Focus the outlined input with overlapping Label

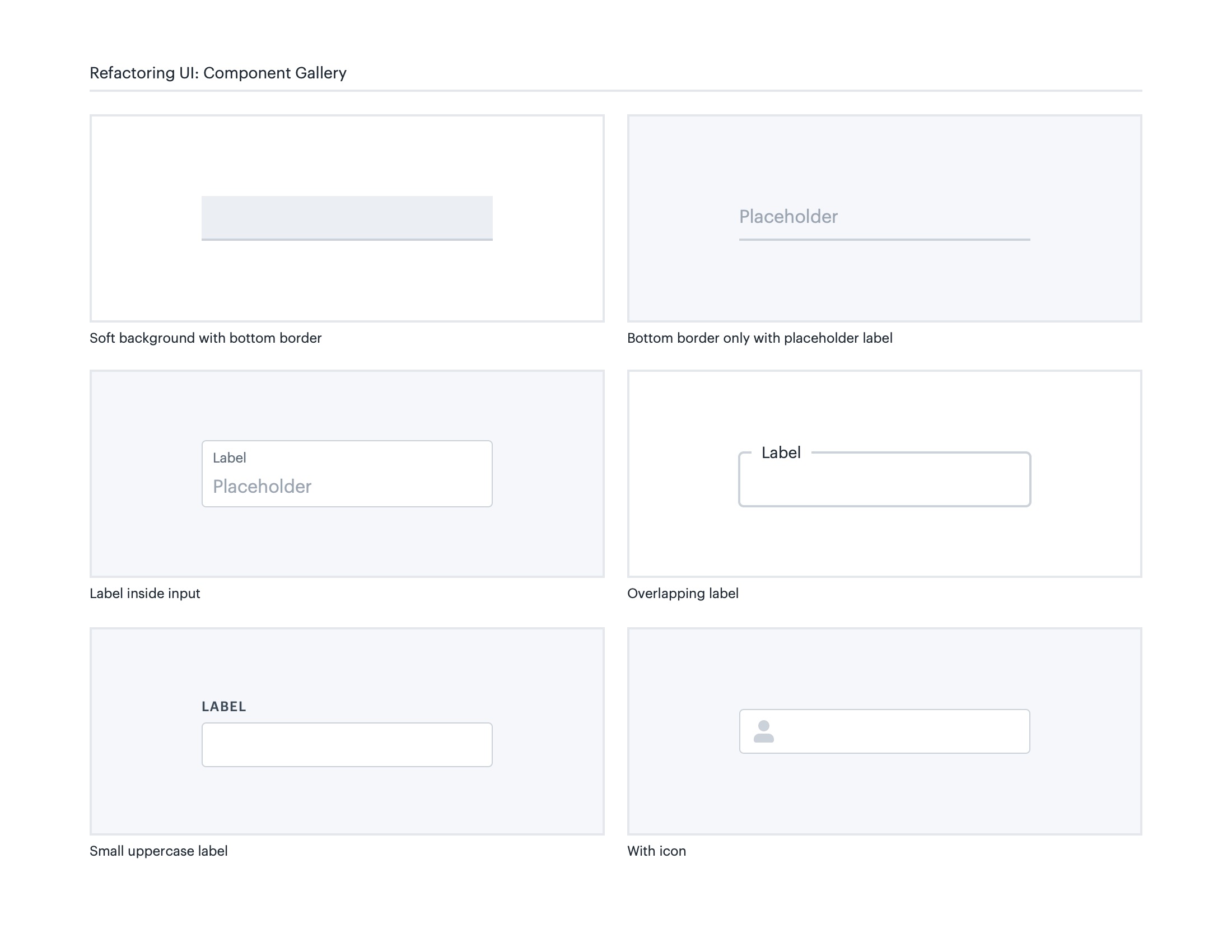click(x=884, y=482)
